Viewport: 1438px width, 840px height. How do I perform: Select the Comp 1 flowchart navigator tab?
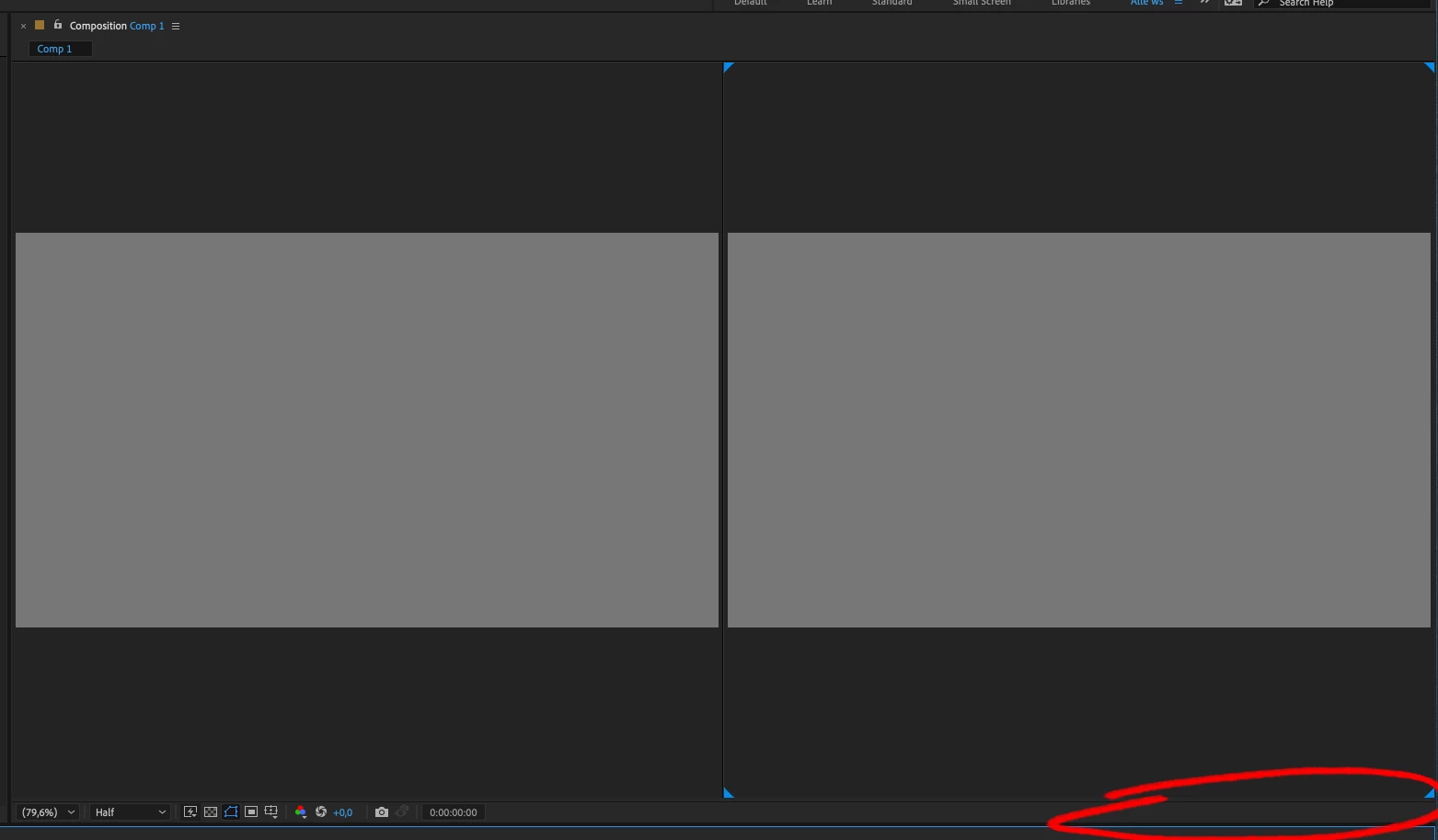coord(60,49)
